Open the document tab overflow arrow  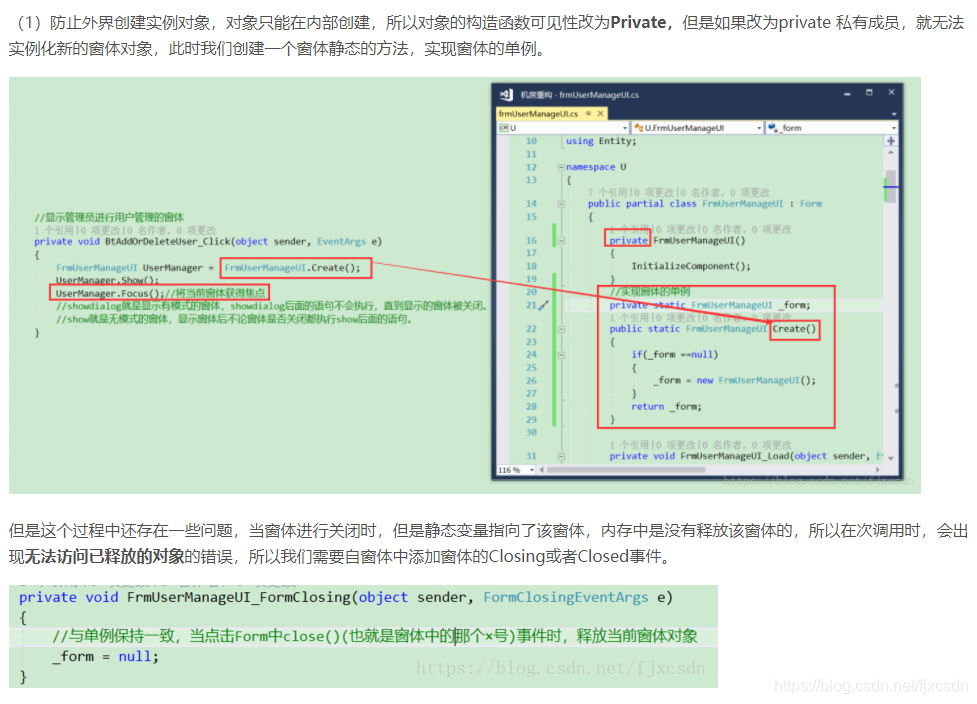[894, 114]
